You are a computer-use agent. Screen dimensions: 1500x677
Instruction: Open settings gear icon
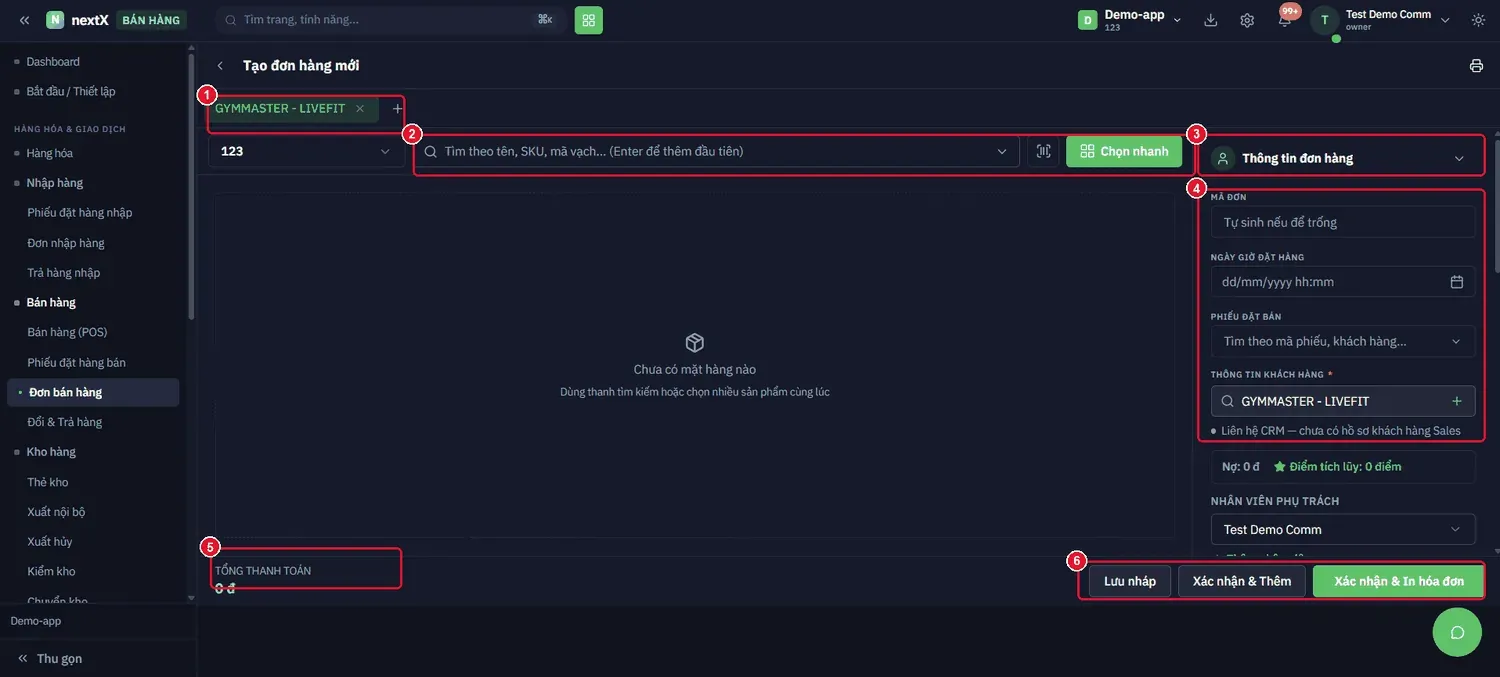(x=1247, y=20)
